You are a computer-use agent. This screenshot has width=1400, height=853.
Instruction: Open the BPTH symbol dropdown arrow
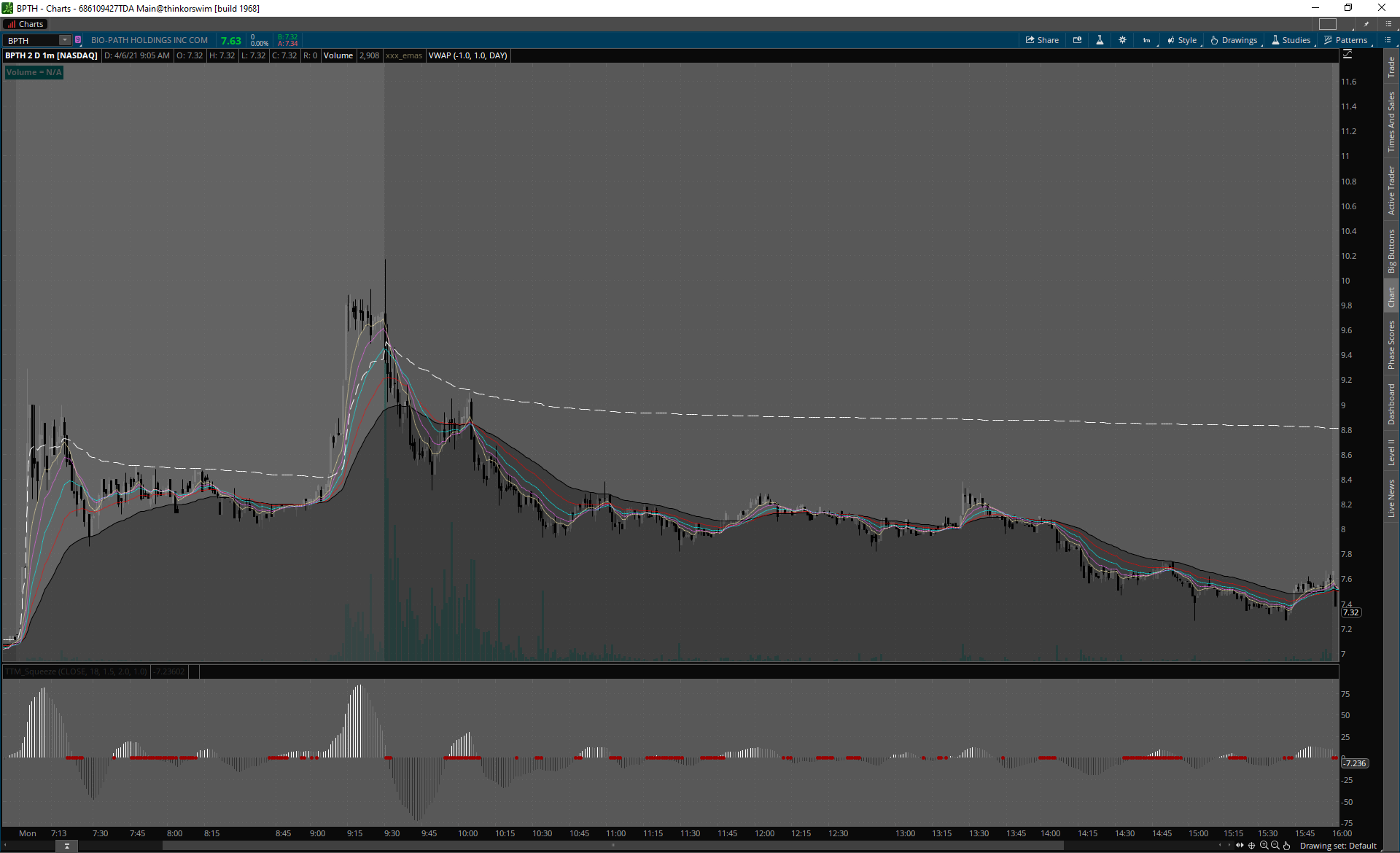(x=64, y=40)
